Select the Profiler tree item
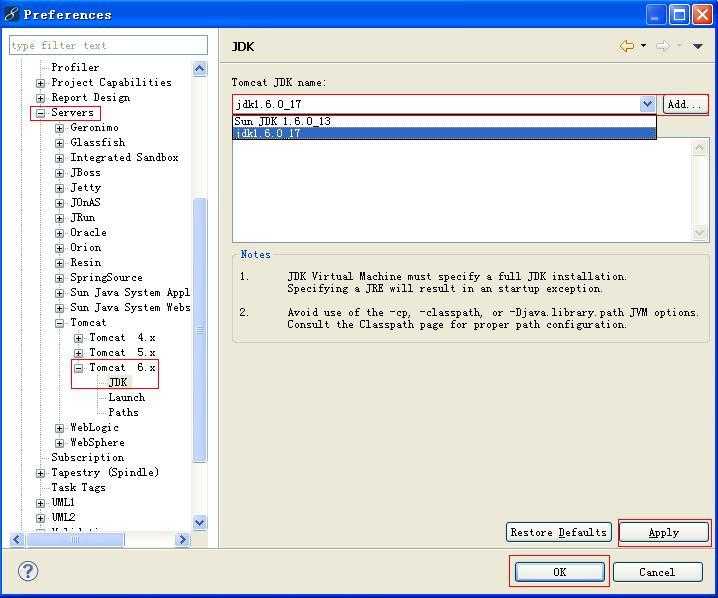The width and height of the screenshot is (718, 598). pos(75,67)
